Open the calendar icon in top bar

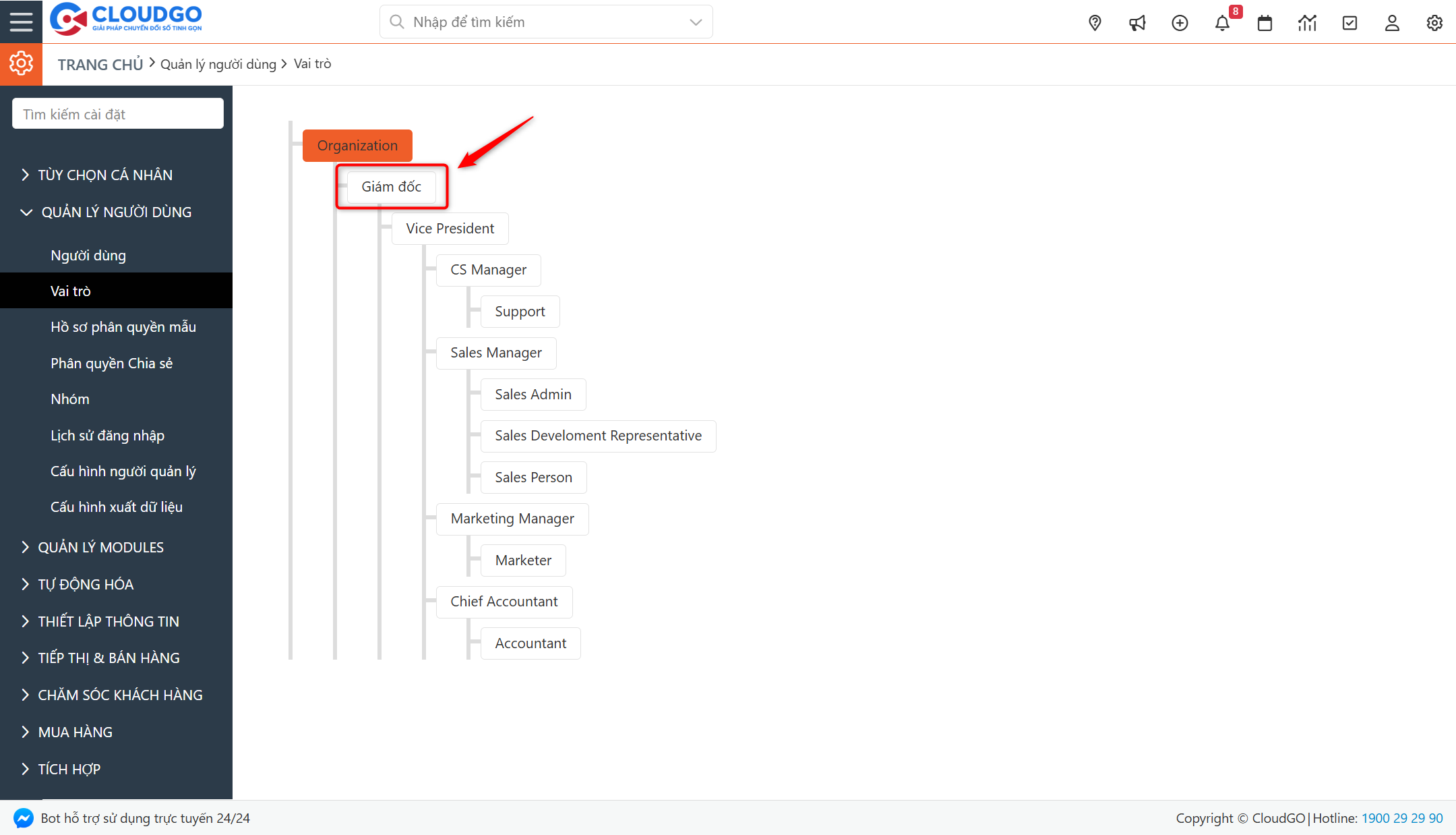pyautogui.click(x=1265, y=22)
